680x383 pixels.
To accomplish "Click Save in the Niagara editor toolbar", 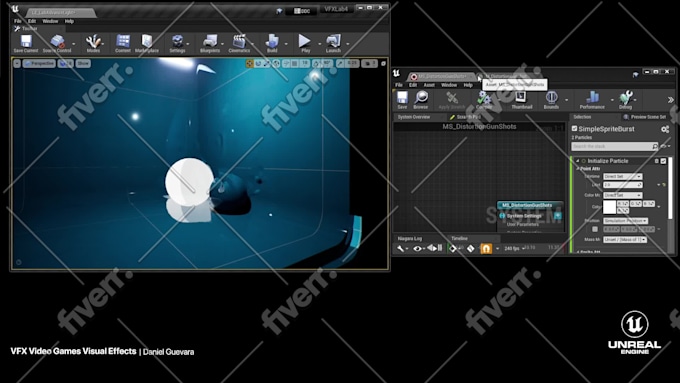I will (402, 100).
